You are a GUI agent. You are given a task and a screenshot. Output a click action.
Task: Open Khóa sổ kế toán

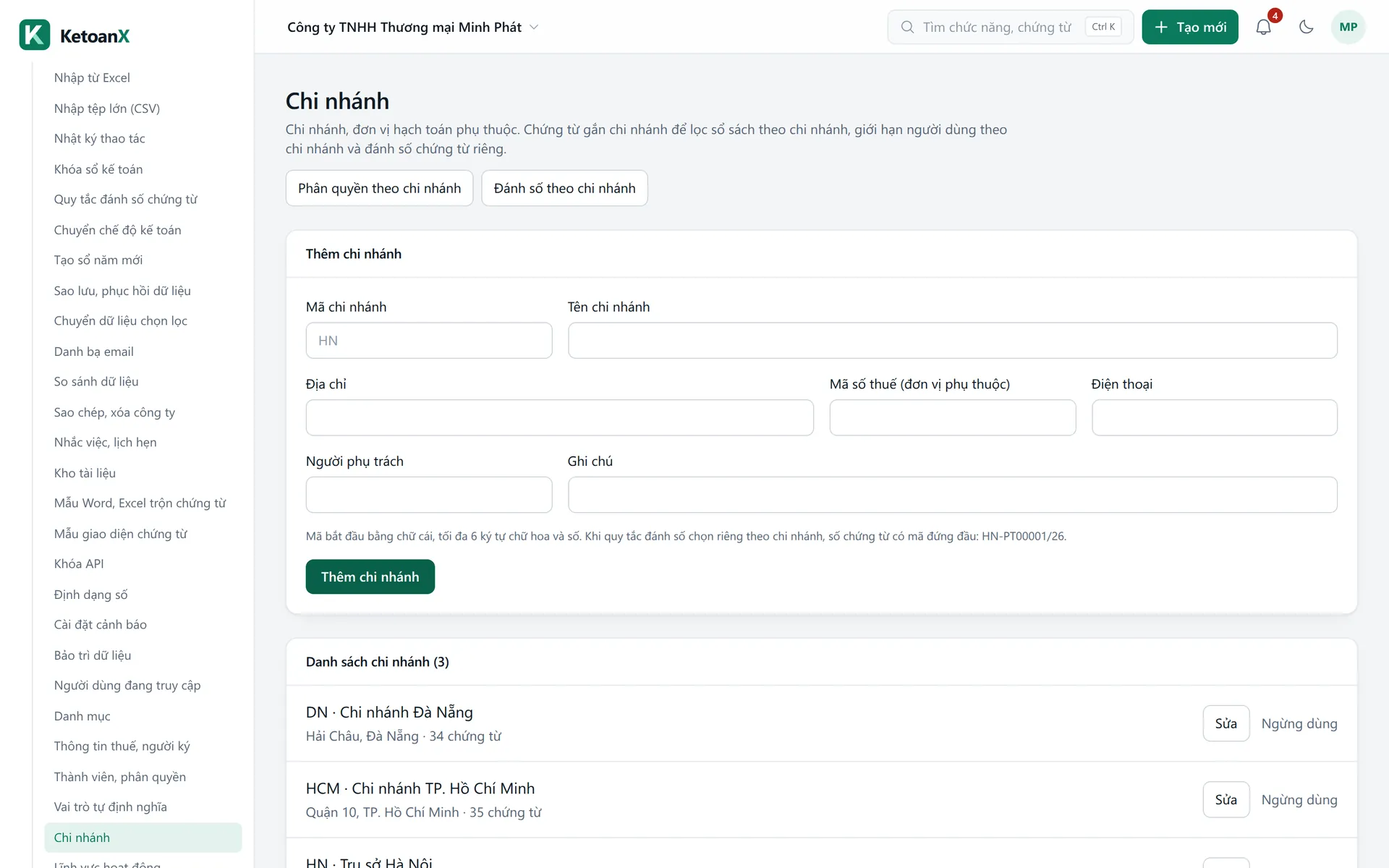pyautogui.click(x=143, y=169)
